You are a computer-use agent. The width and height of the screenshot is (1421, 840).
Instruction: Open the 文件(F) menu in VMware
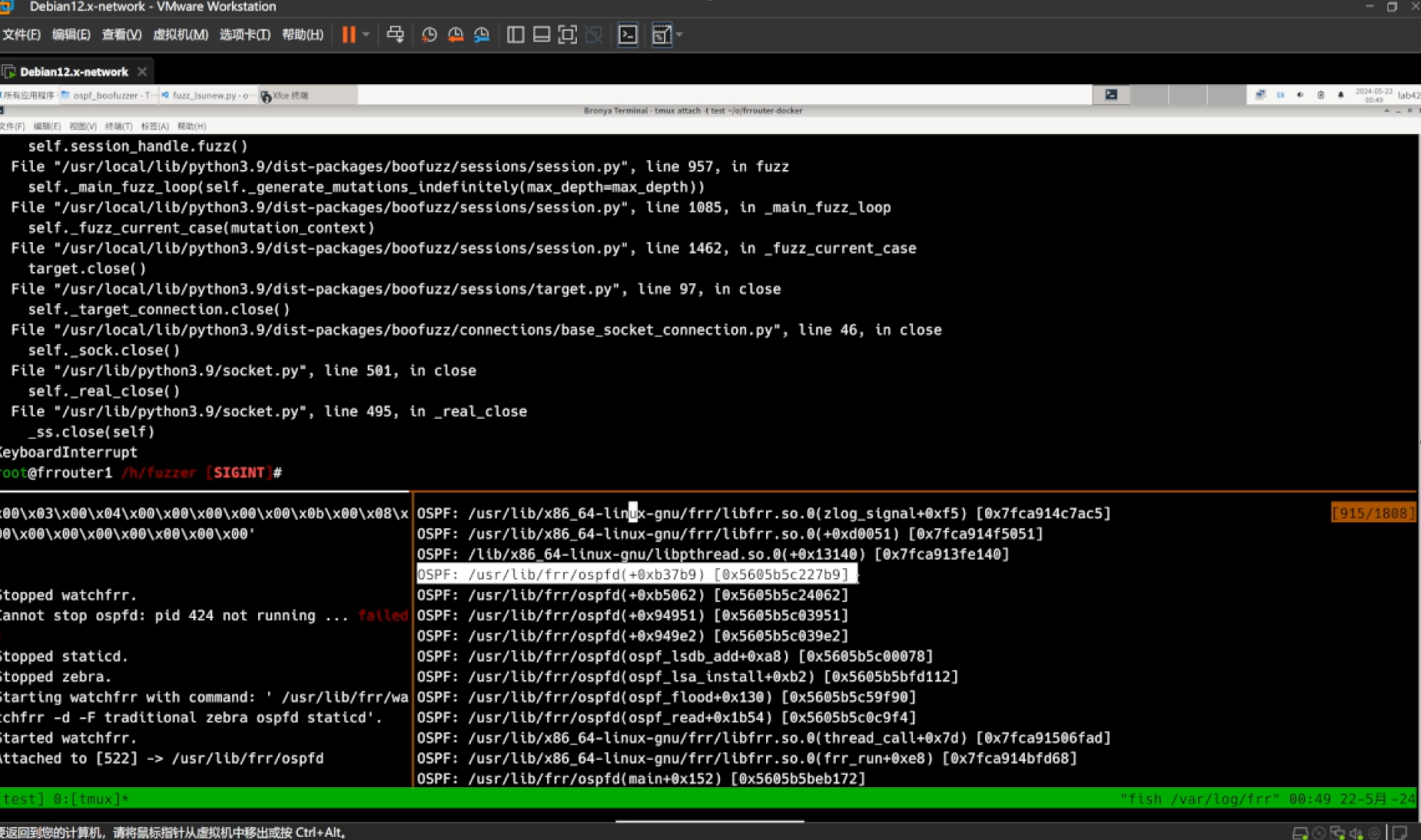click(x=21, y=34)
